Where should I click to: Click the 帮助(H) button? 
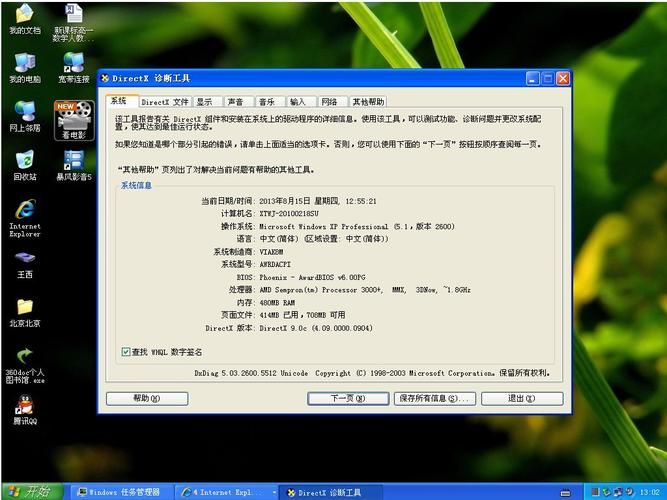click(147, 399)
